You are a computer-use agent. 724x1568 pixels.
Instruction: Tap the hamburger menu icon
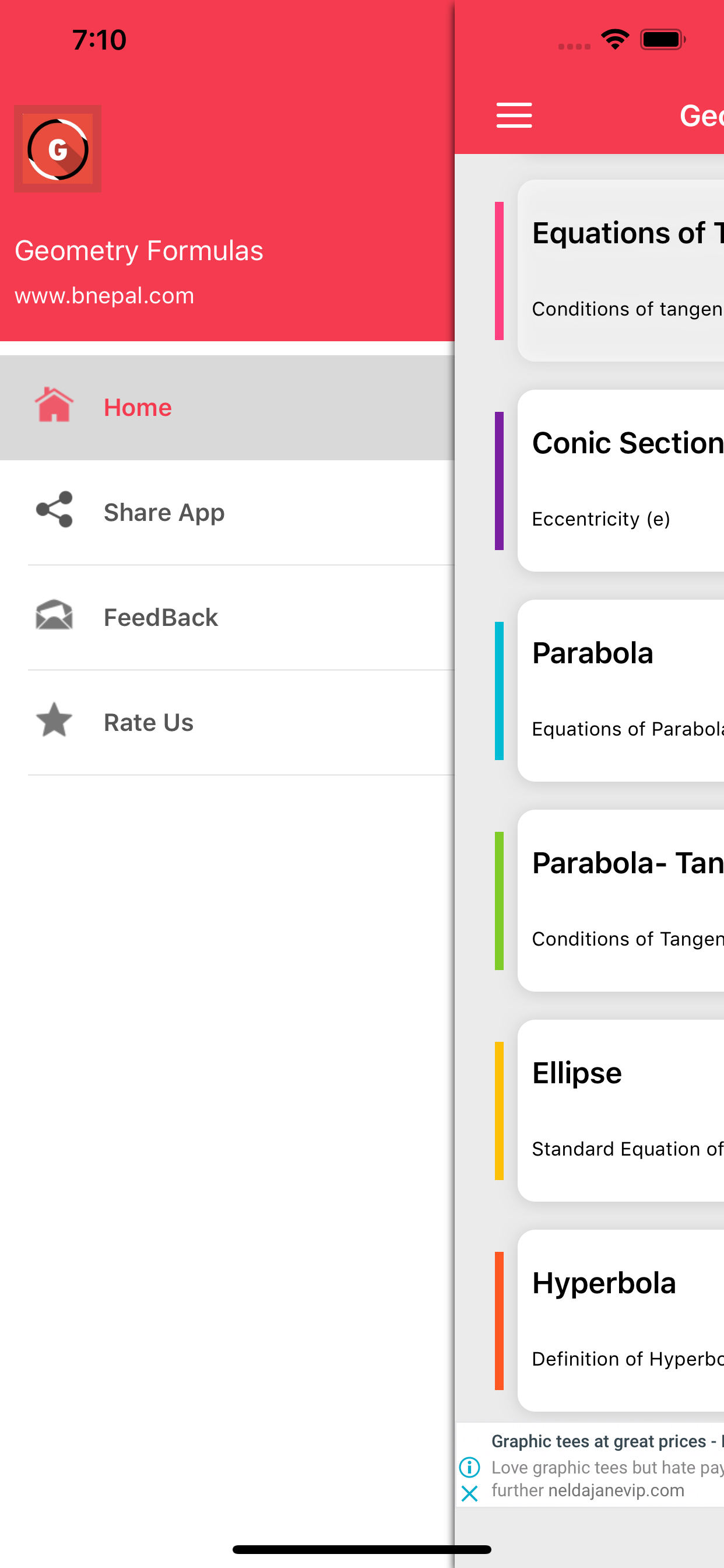[514, 116]
